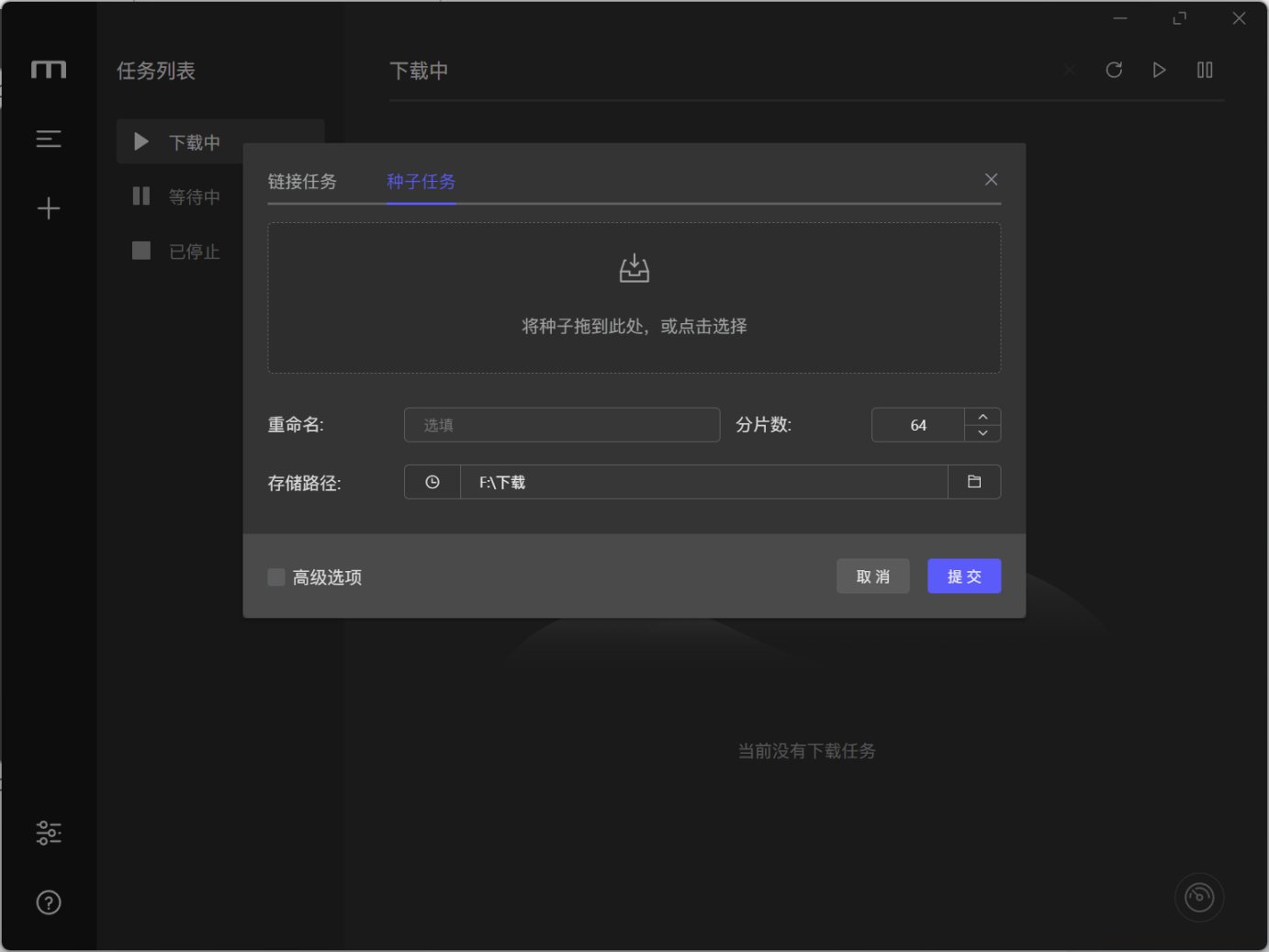Browse storage folder with folder icon

click(974, 482)
